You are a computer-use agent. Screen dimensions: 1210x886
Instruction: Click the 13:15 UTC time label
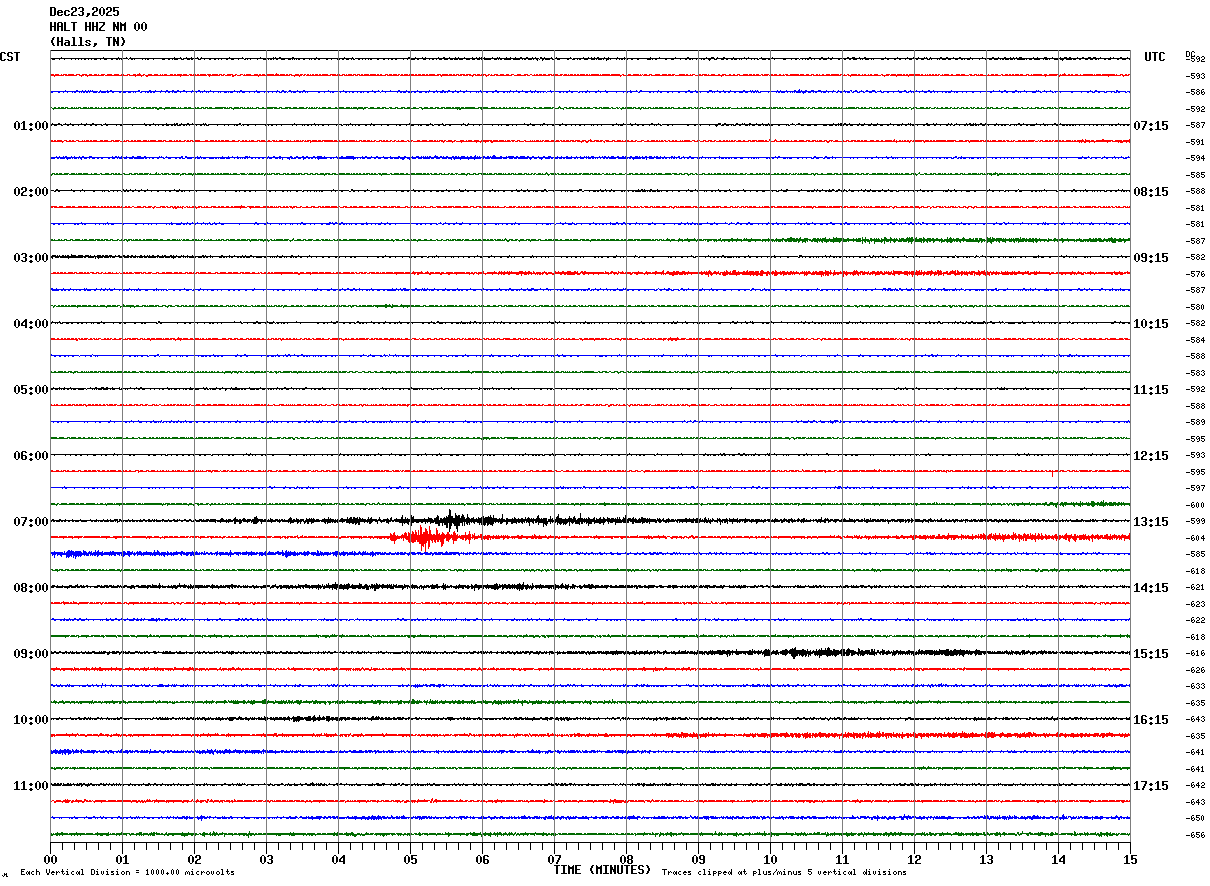[1150, 522]
